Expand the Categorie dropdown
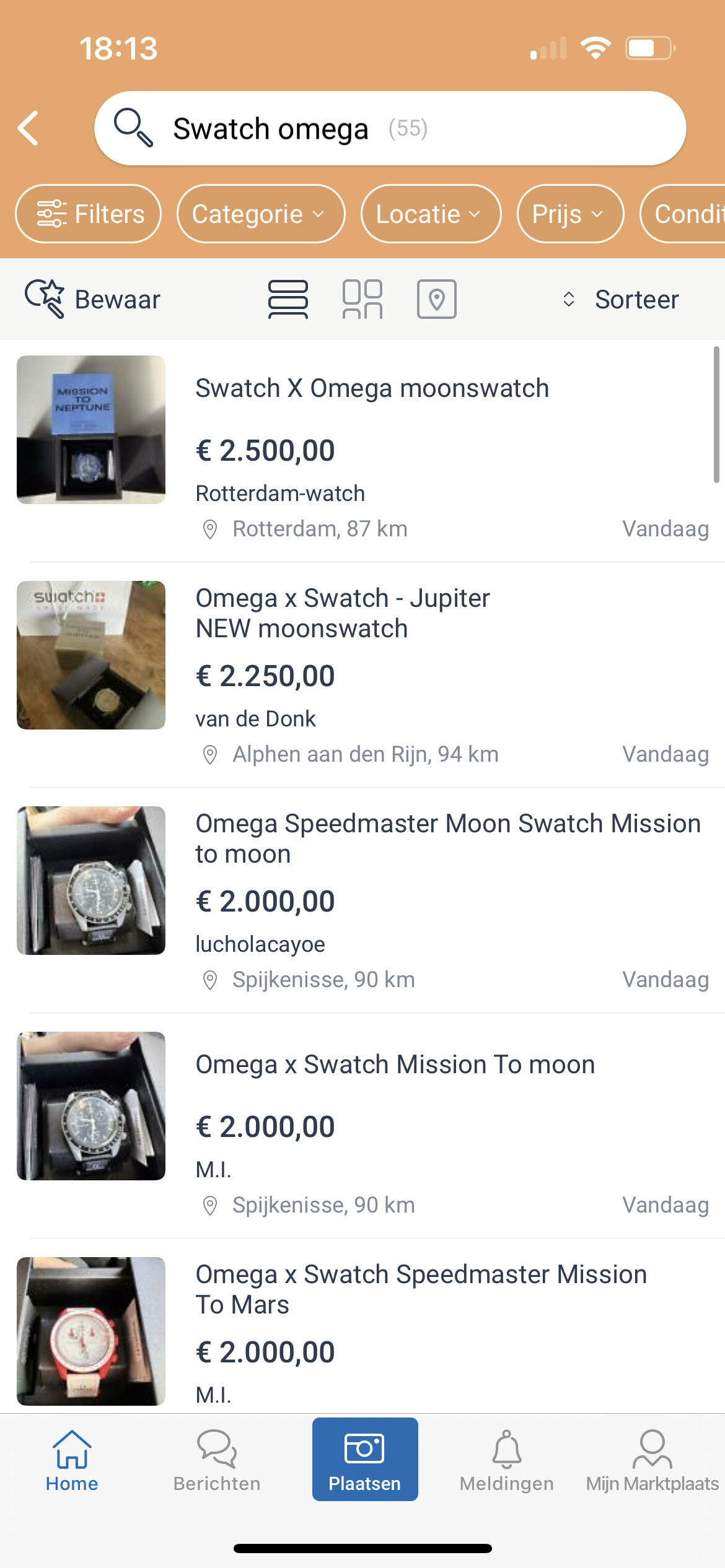The width and height of the screenshot is (725, 1568). click(260, 214)
